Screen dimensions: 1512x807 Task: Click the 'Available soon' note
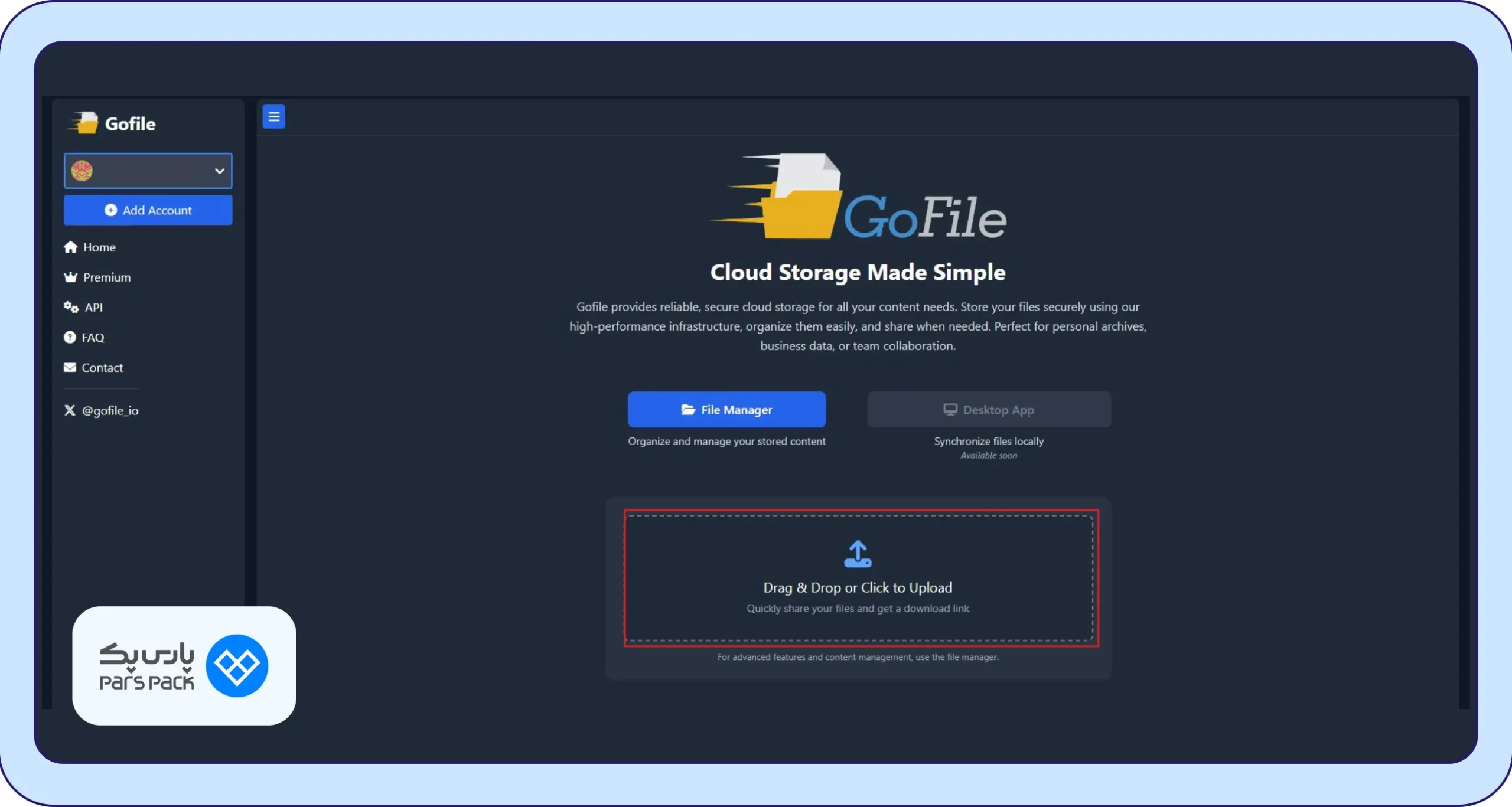989,455
